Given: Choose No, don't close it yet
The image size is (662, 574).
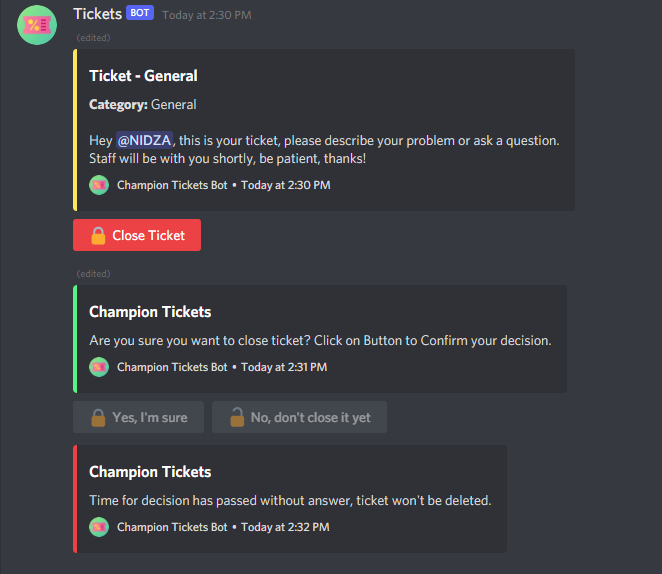Looking at the screenshot, I should tap(299, 417).
